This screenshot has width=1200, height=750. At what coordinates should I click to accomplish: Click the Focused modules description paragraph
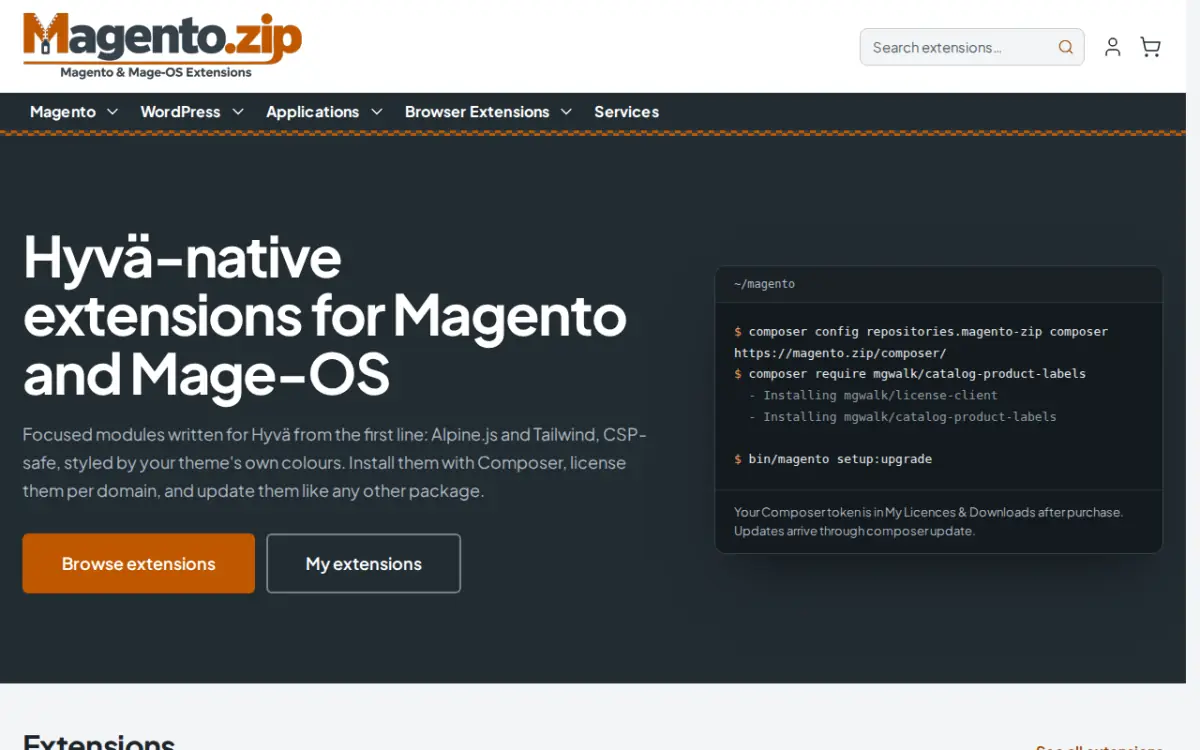pos(335,463)
